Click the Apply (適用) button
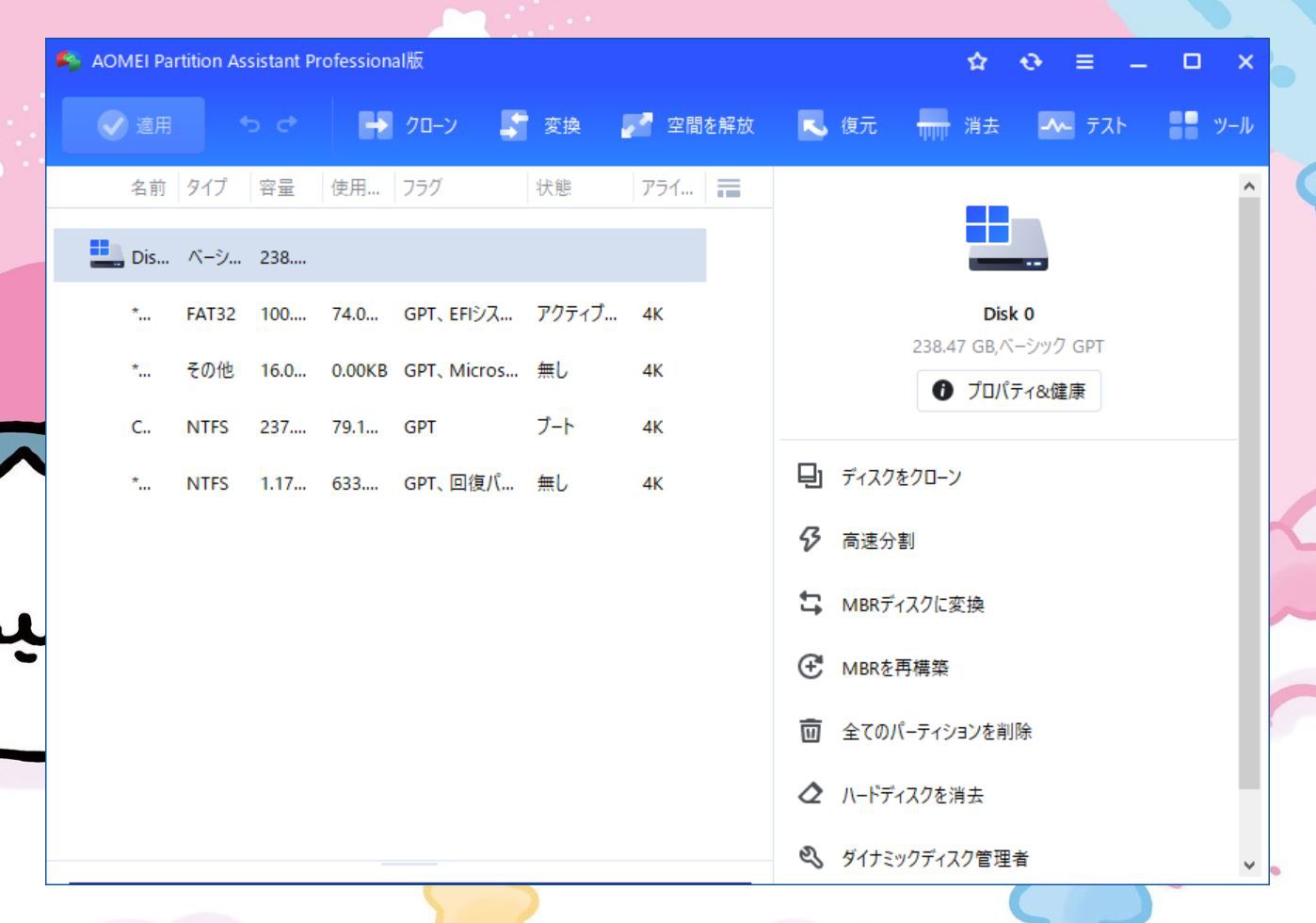 tap(134, 125)
